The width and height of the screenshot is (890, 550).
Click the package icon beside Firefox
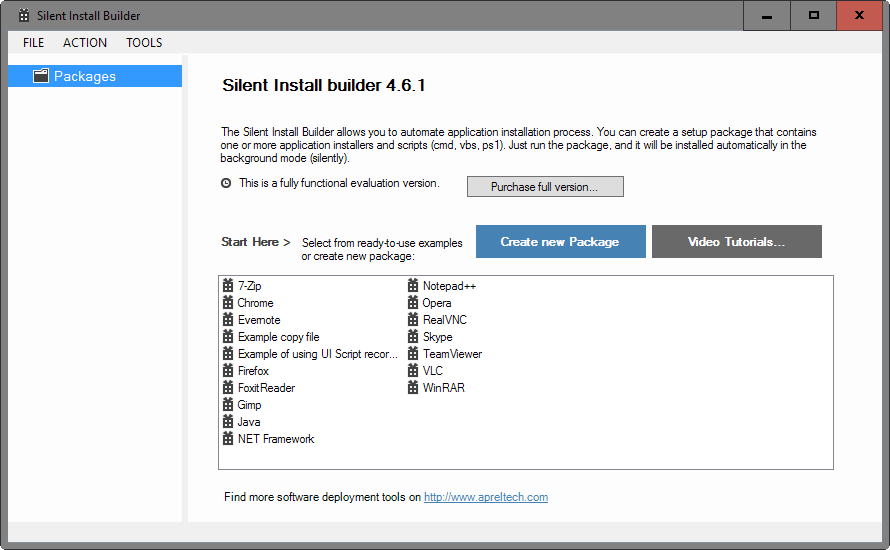pyautogui.click(x=228, y=371)
